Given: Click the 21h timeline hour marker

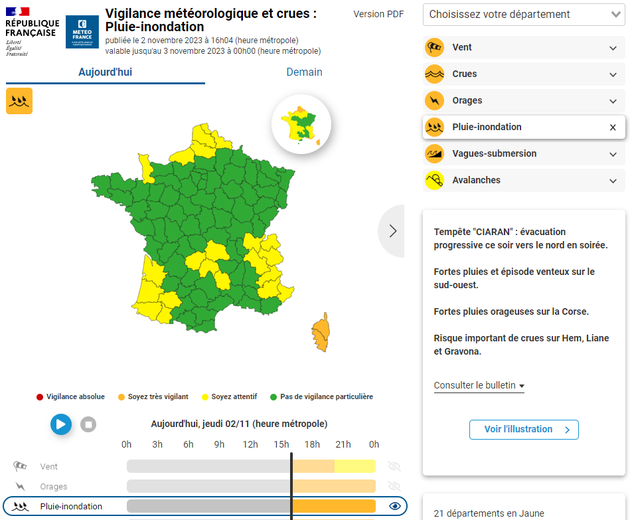Looking at the screenshot, I should click(343, 444).
